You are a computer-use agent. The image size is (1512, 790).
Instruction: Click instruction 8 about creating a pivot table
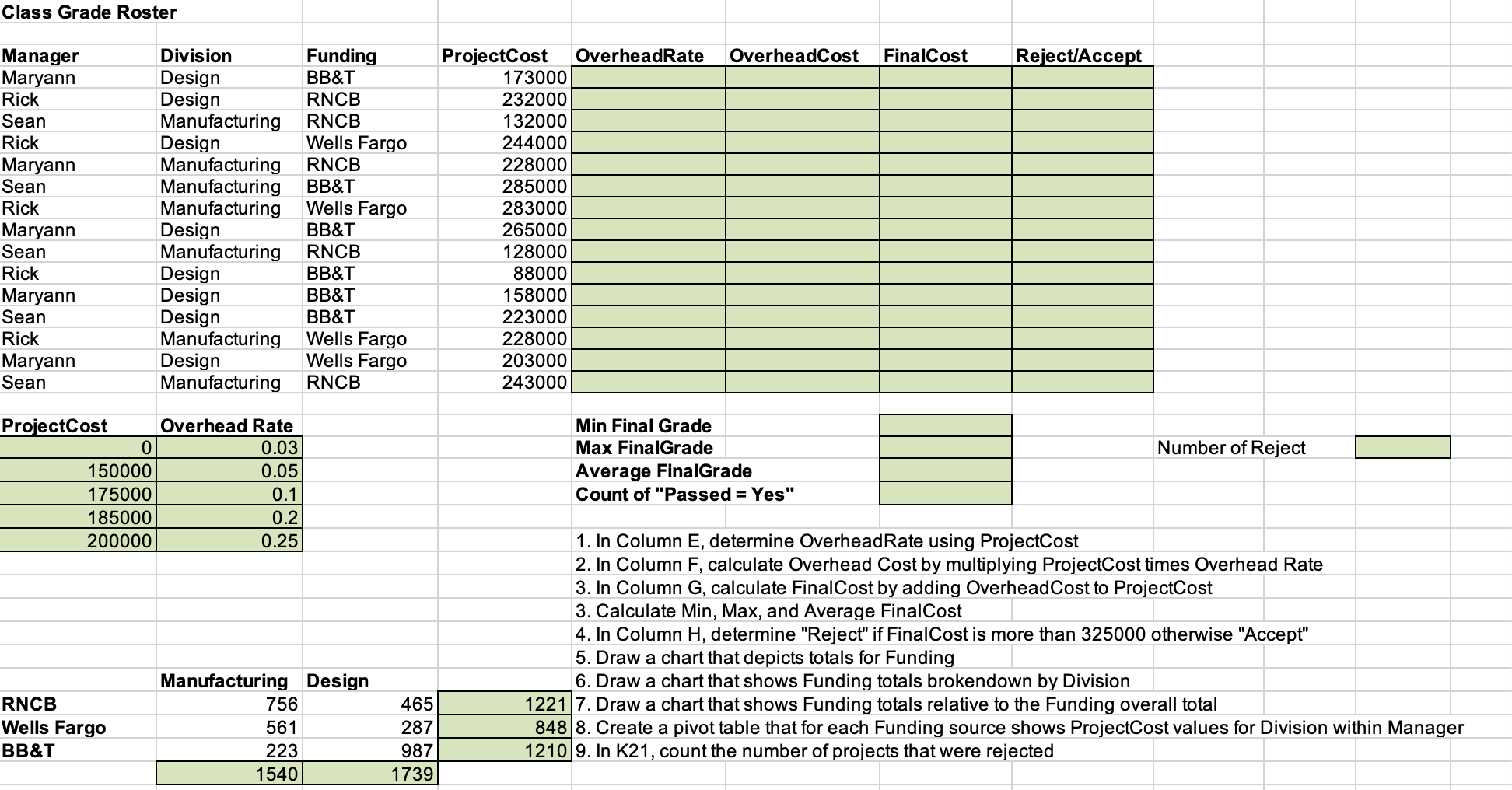click(1019, 728)
